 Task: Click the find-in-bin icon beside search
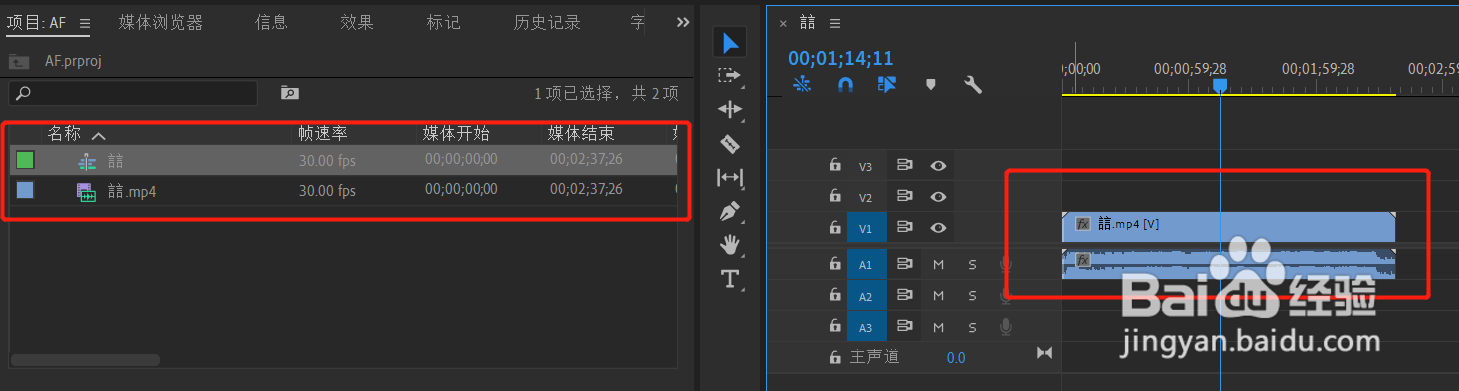pos(289,93)
